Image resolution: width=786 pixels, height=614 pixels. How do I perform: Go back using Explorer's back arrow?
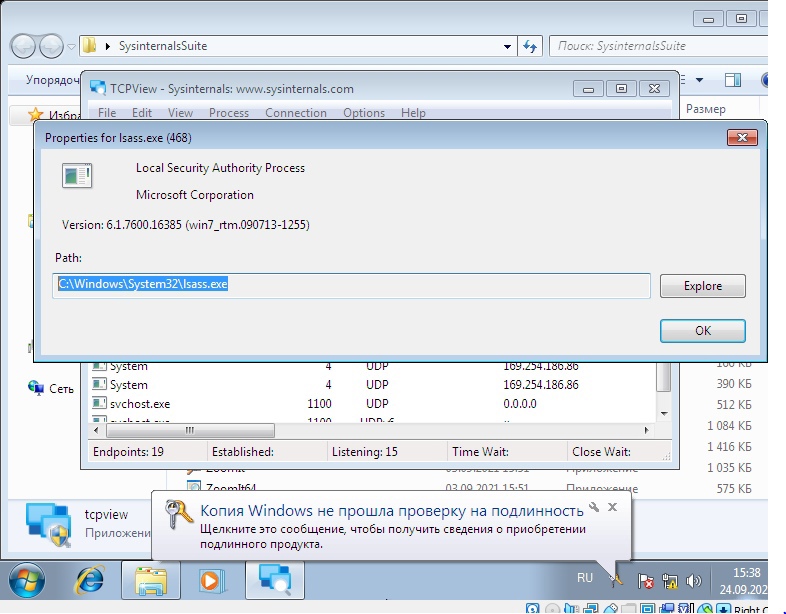point(23,47)
